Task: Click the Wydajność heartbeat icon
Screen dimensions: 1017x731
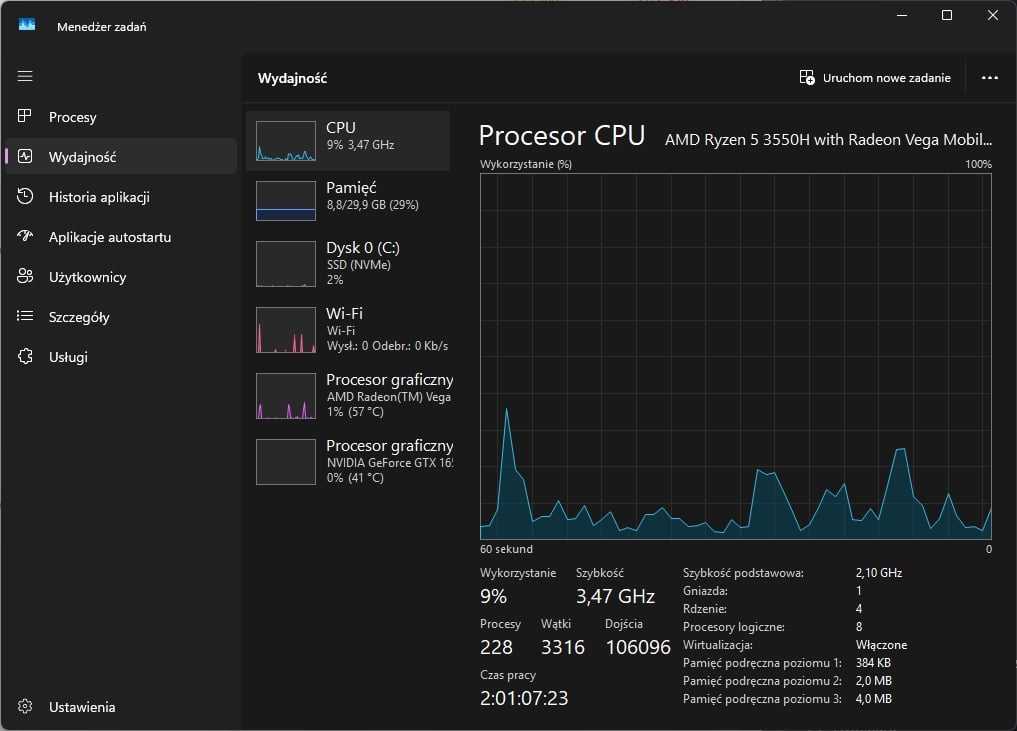Action: (x=25, y=156)
